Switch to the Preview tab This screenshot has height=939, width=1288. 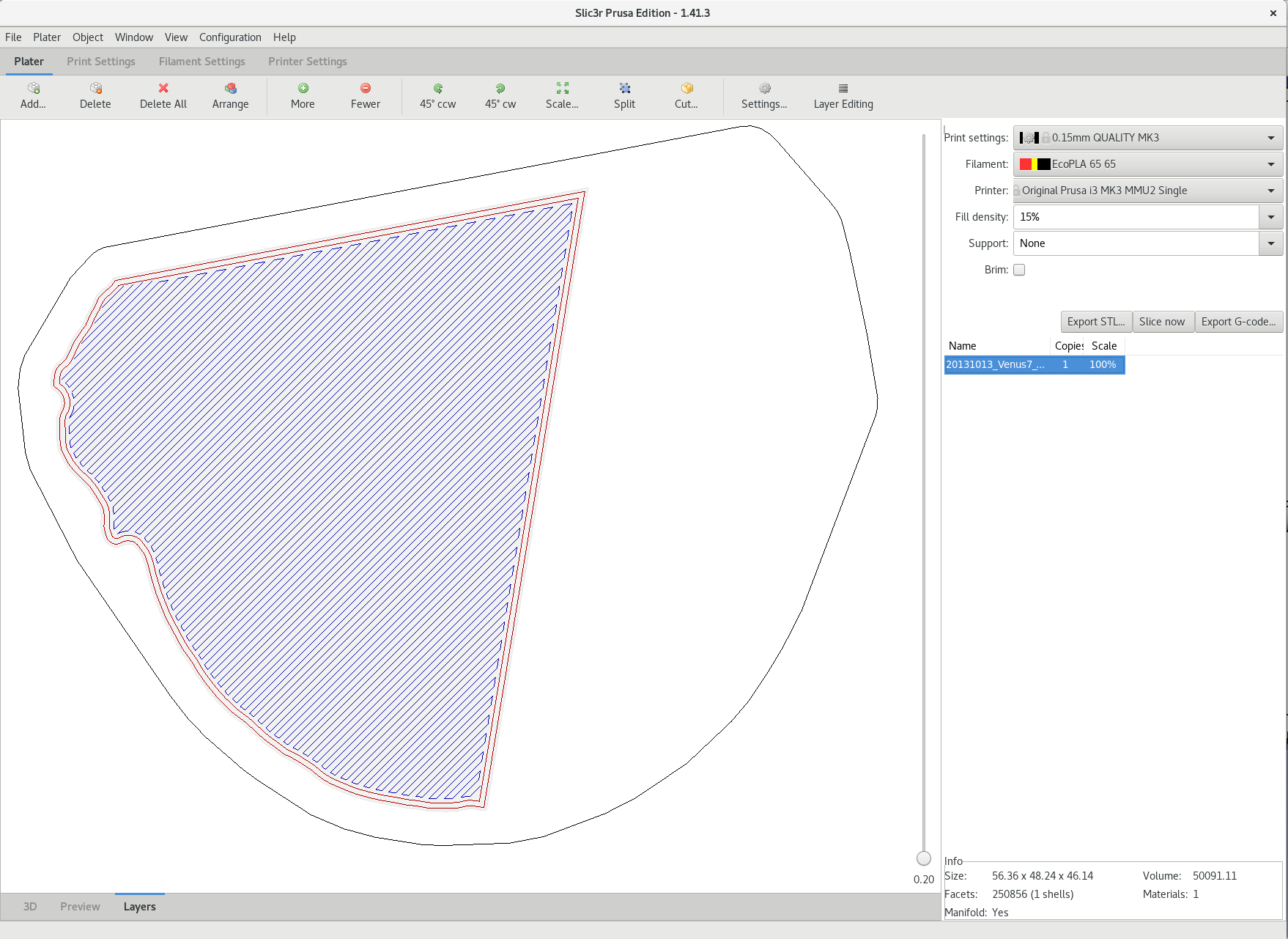coord(80,907)
